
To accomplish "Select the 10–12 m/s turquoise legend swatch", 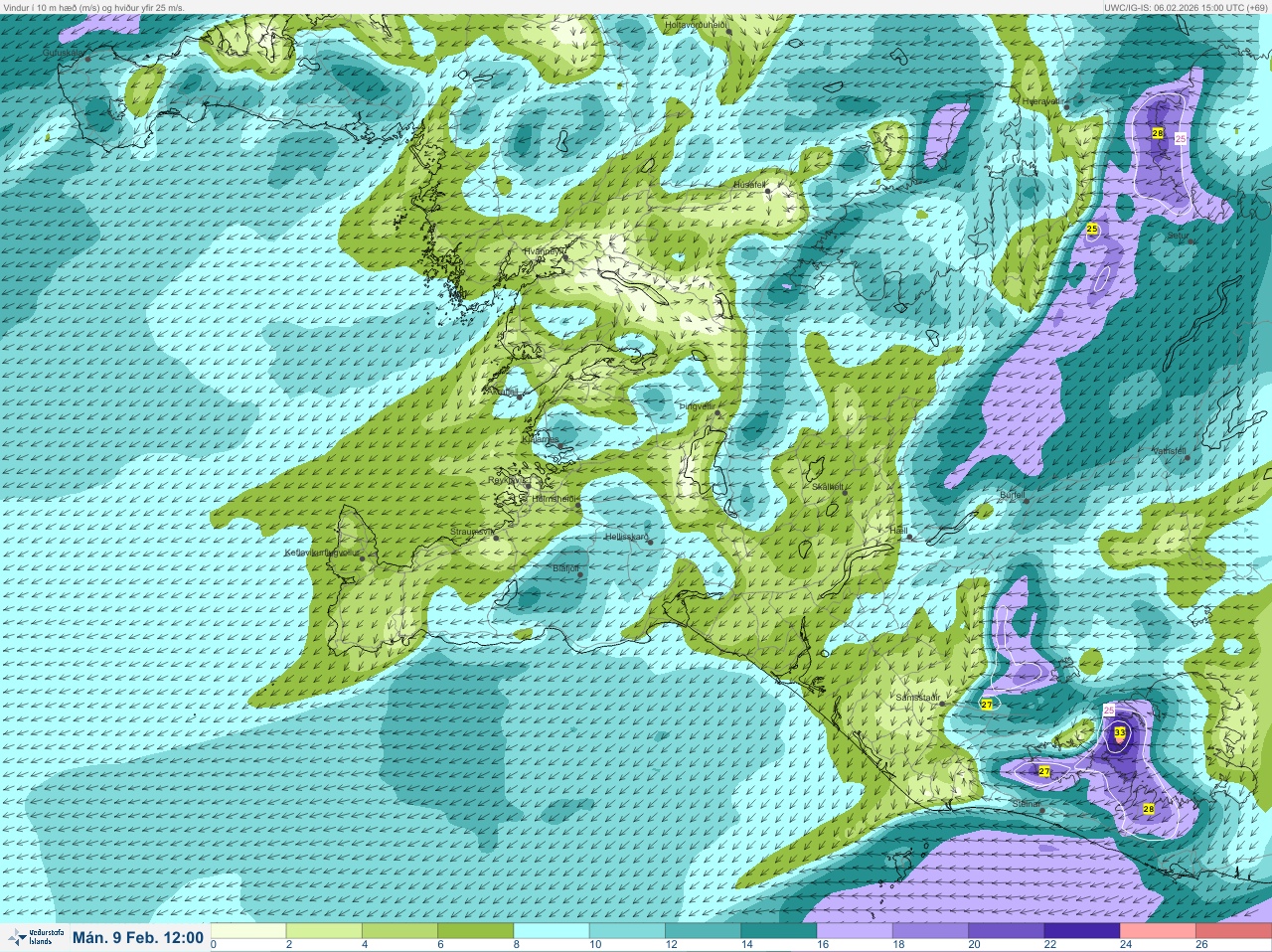I will click(x=628, y=930).
